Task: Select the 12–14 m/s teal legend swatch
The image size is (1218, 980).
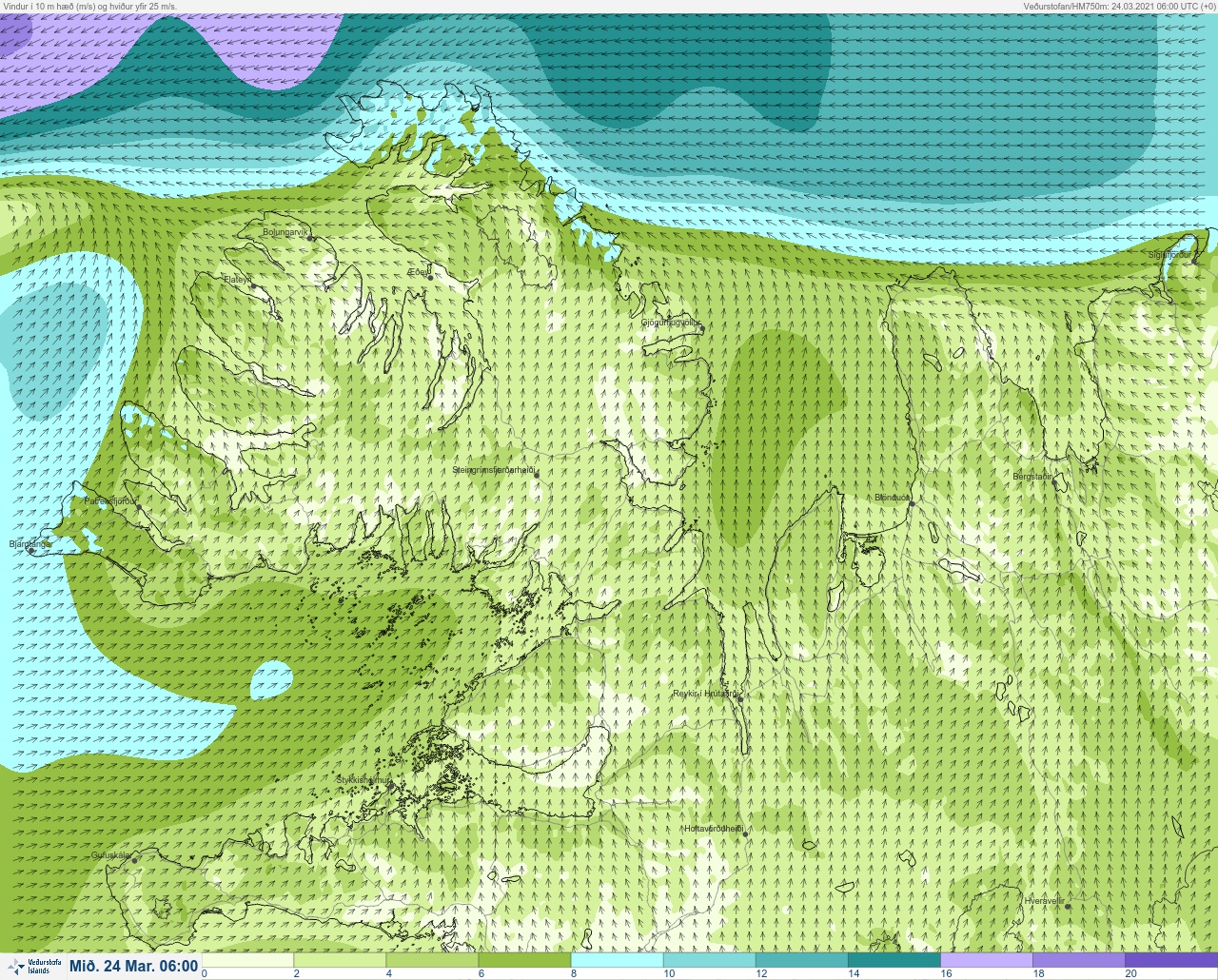Action: (x=801, y=960)
